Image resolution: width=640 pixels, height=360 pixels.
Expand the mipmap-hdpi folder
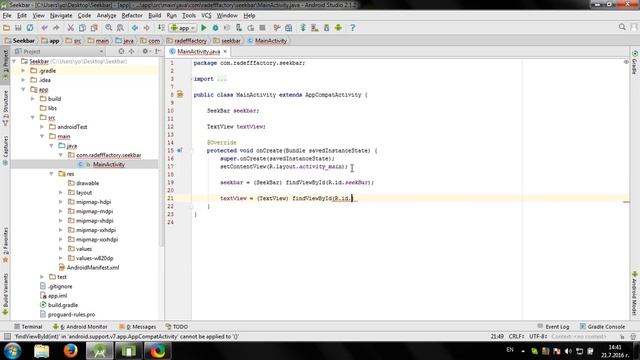pos(61,202)
